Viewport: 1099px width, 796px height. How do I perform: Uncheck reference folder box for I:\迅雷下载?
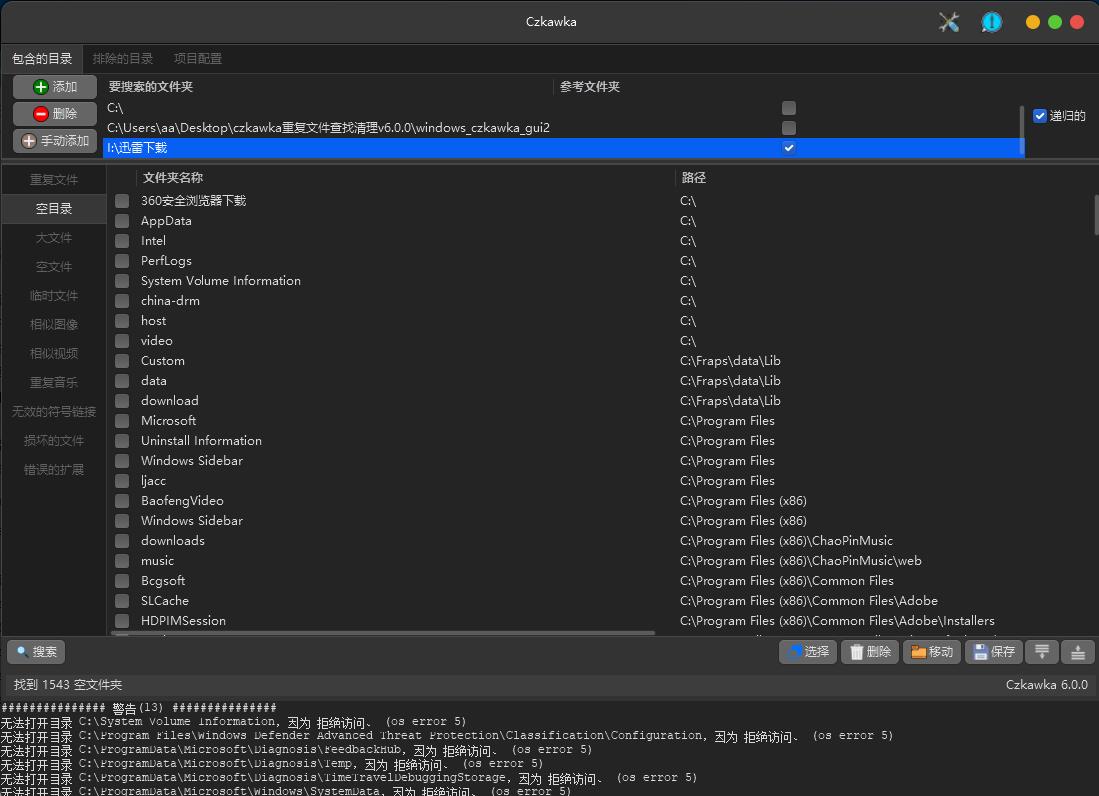click(x=789, y=148)
